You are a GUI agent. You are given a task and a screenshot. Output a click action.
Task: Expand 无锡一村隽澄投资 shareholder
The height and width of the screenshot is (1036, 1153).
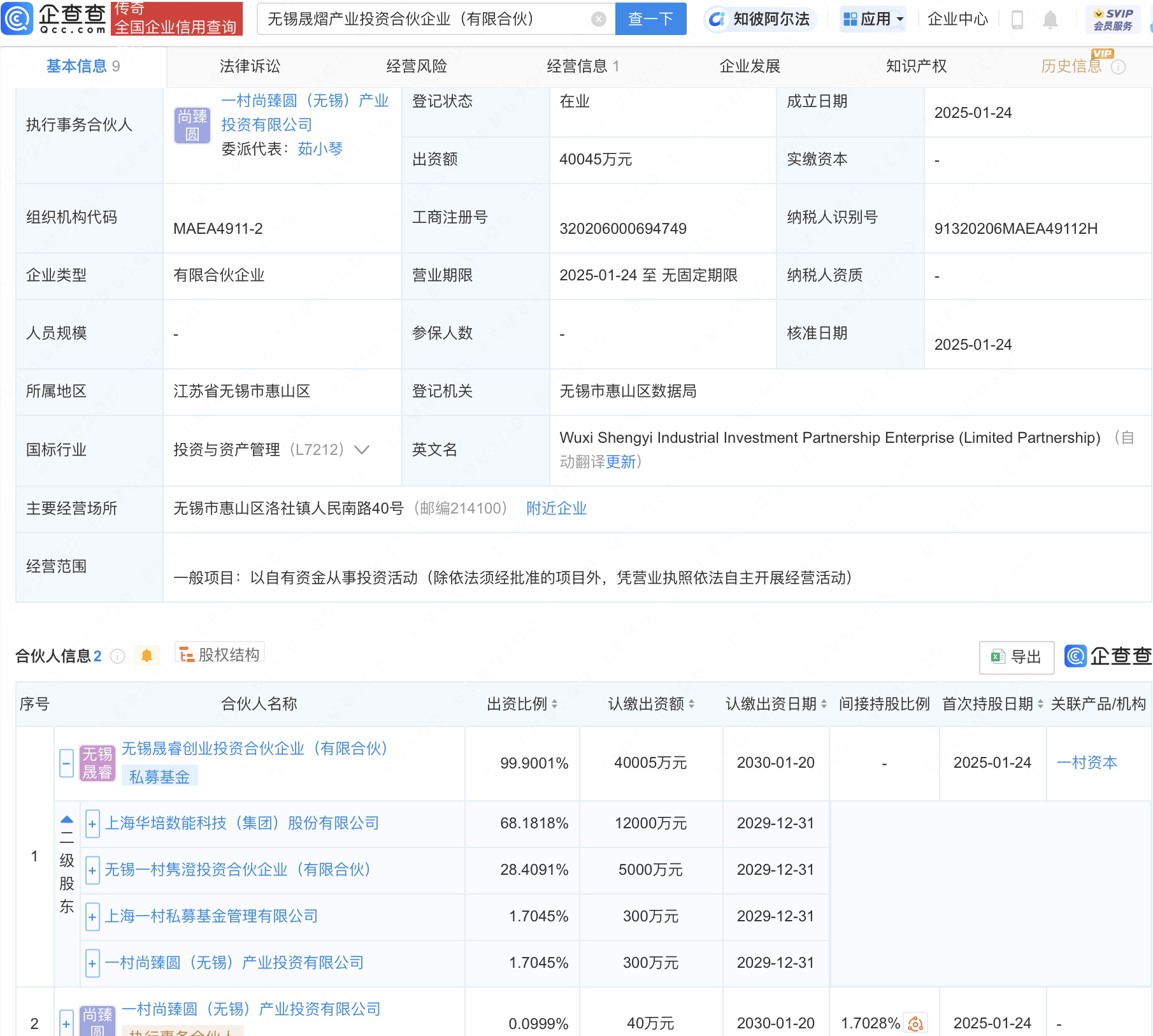tap(92, 870)
